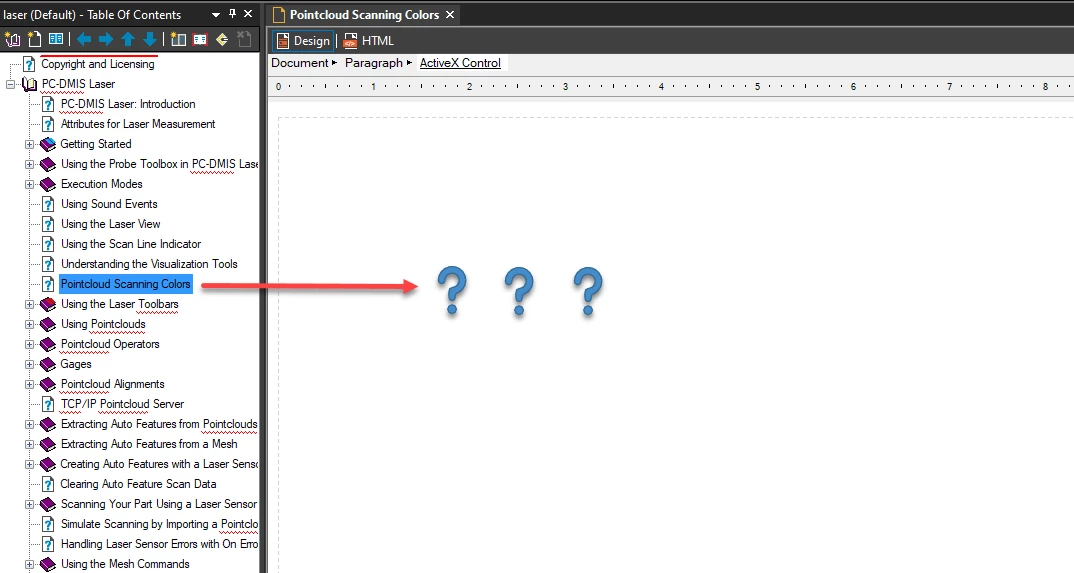The image size is (1074, 573).
Task: Click the new book icon in TOC toolbar
Action: tap(12, 40)
